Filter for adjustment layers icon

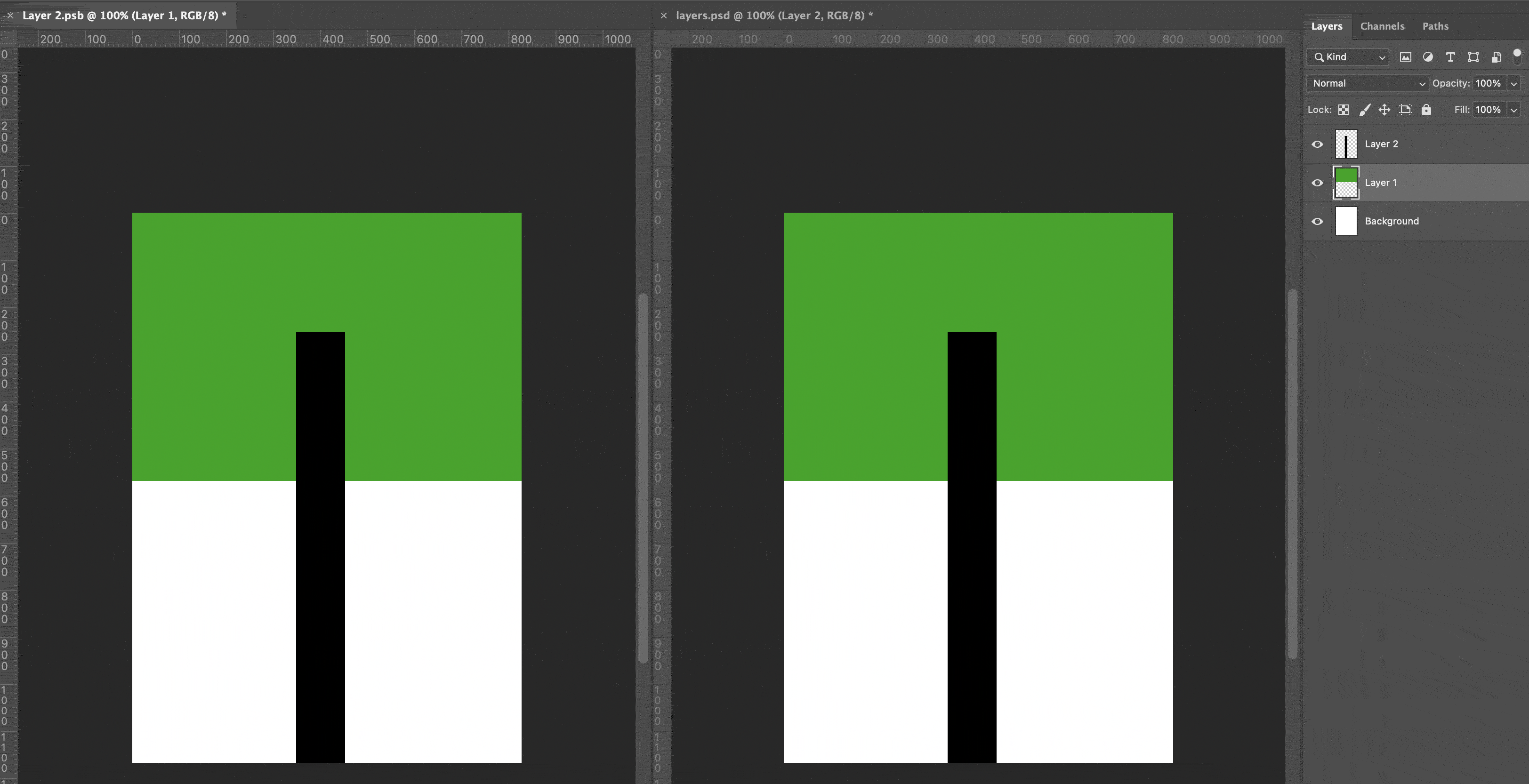(1427, 57)
